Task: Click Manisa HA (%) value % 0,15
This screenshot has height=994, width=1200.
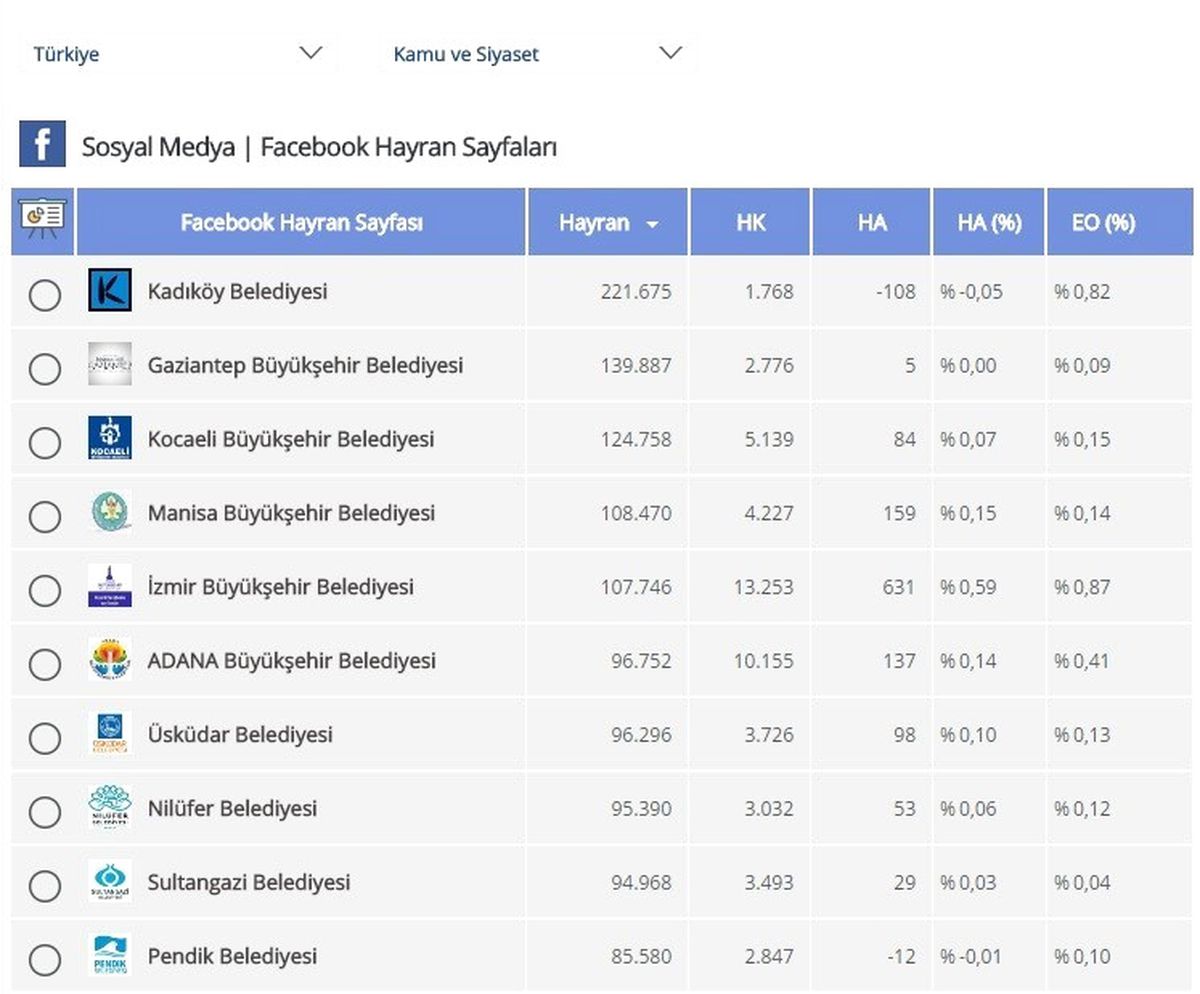Action: (968, 513)
